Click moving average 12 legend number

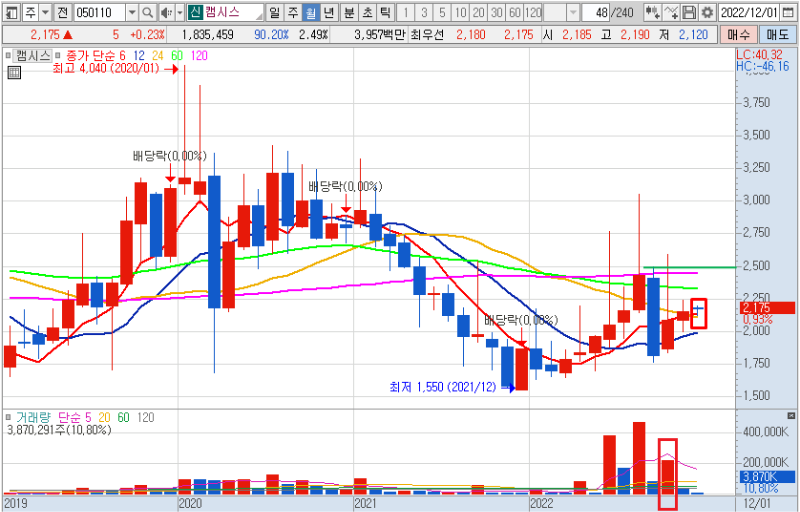tap(139, 56)
